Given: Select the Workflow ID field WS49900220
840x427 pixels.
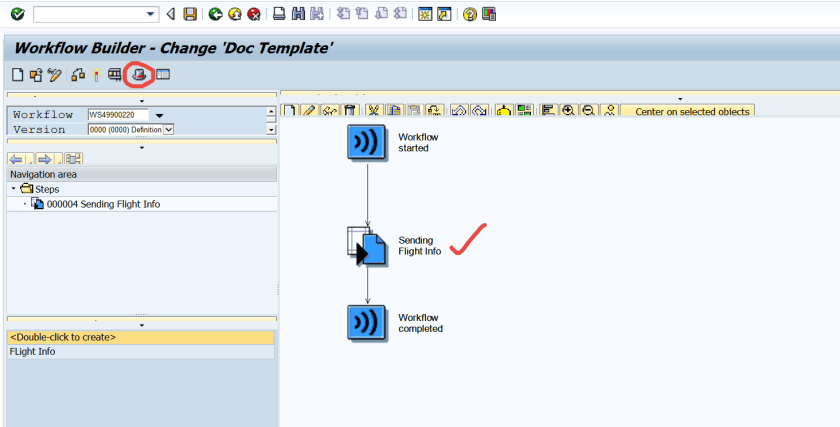Looking at the screenshot, I should [118, 115].
